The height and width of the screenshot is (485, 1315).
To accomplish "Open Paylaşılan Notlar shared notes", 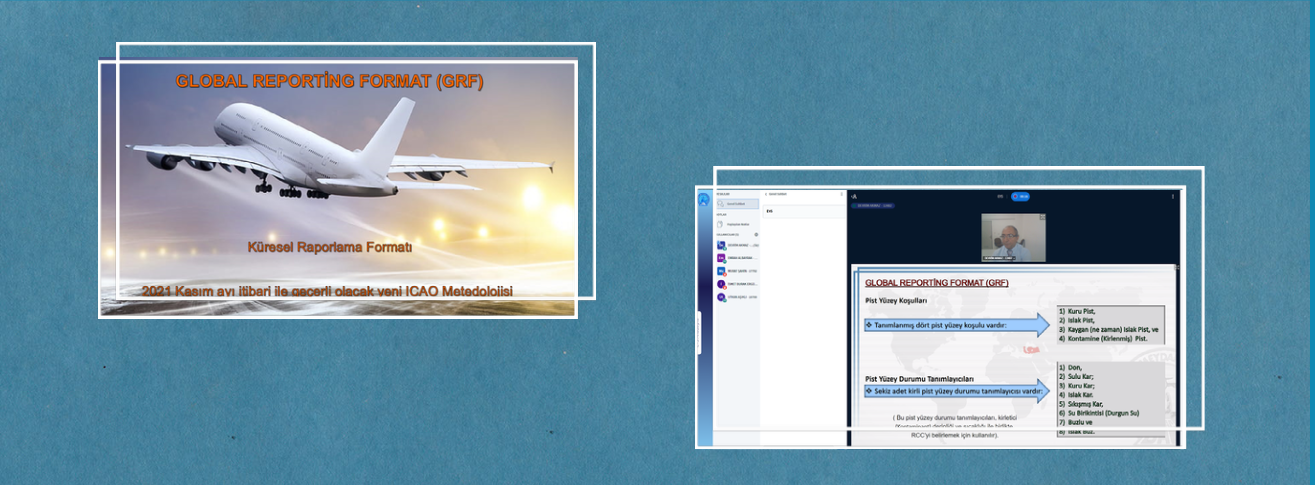I will click(x=738, y=224).
